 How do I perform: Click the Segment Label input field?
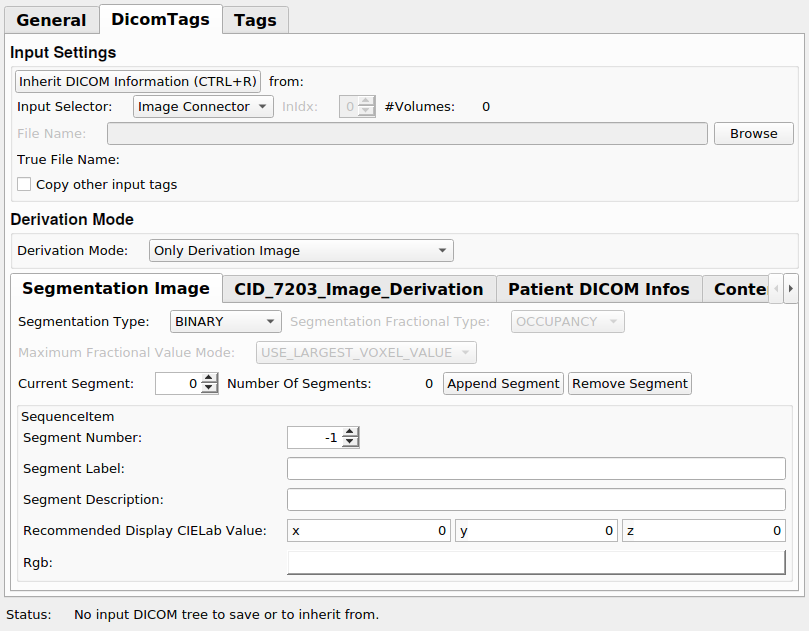[x=536, y=469]
